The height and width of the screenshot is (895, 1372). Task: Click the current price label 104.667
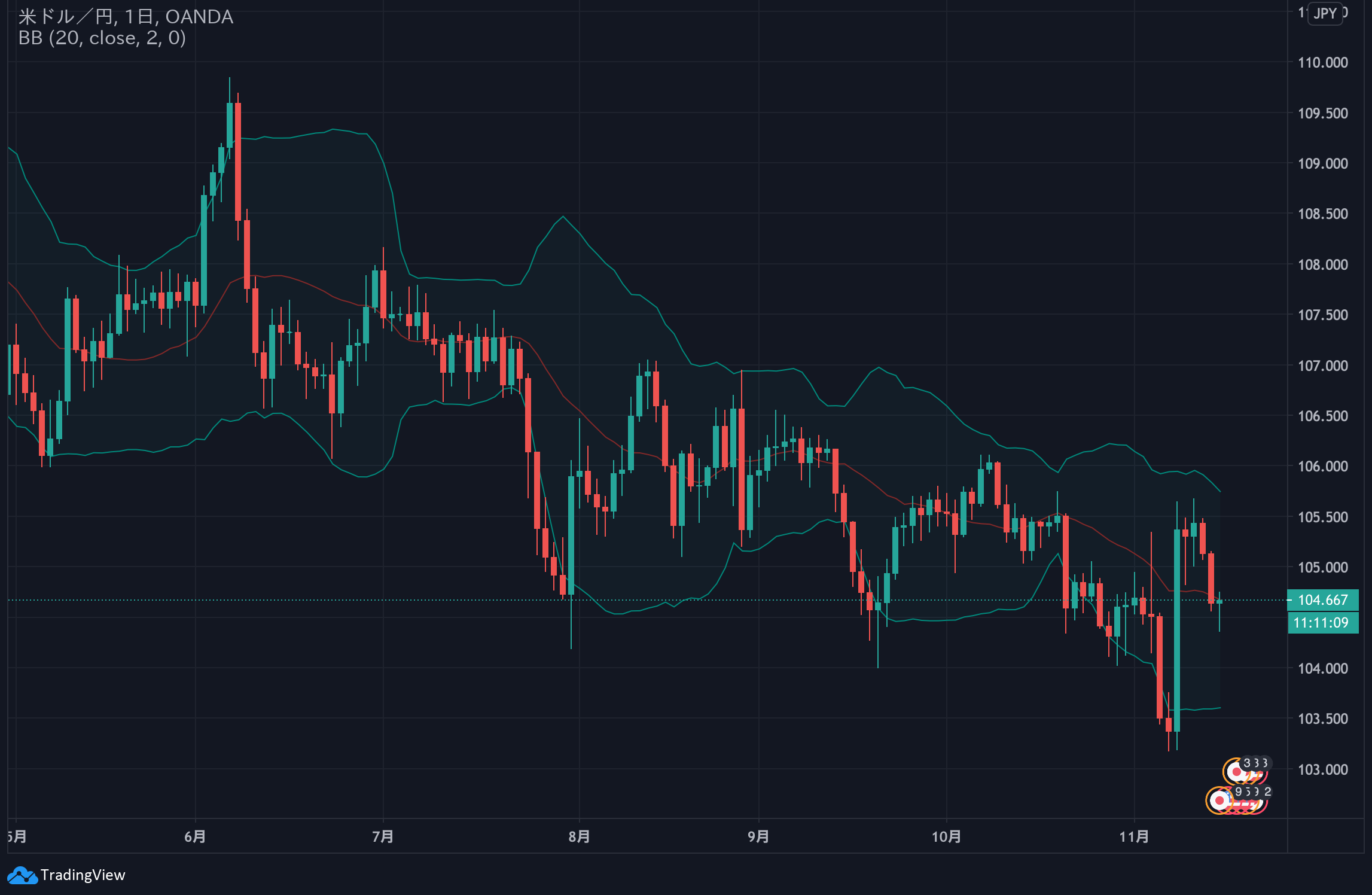tap(1323, 600)
